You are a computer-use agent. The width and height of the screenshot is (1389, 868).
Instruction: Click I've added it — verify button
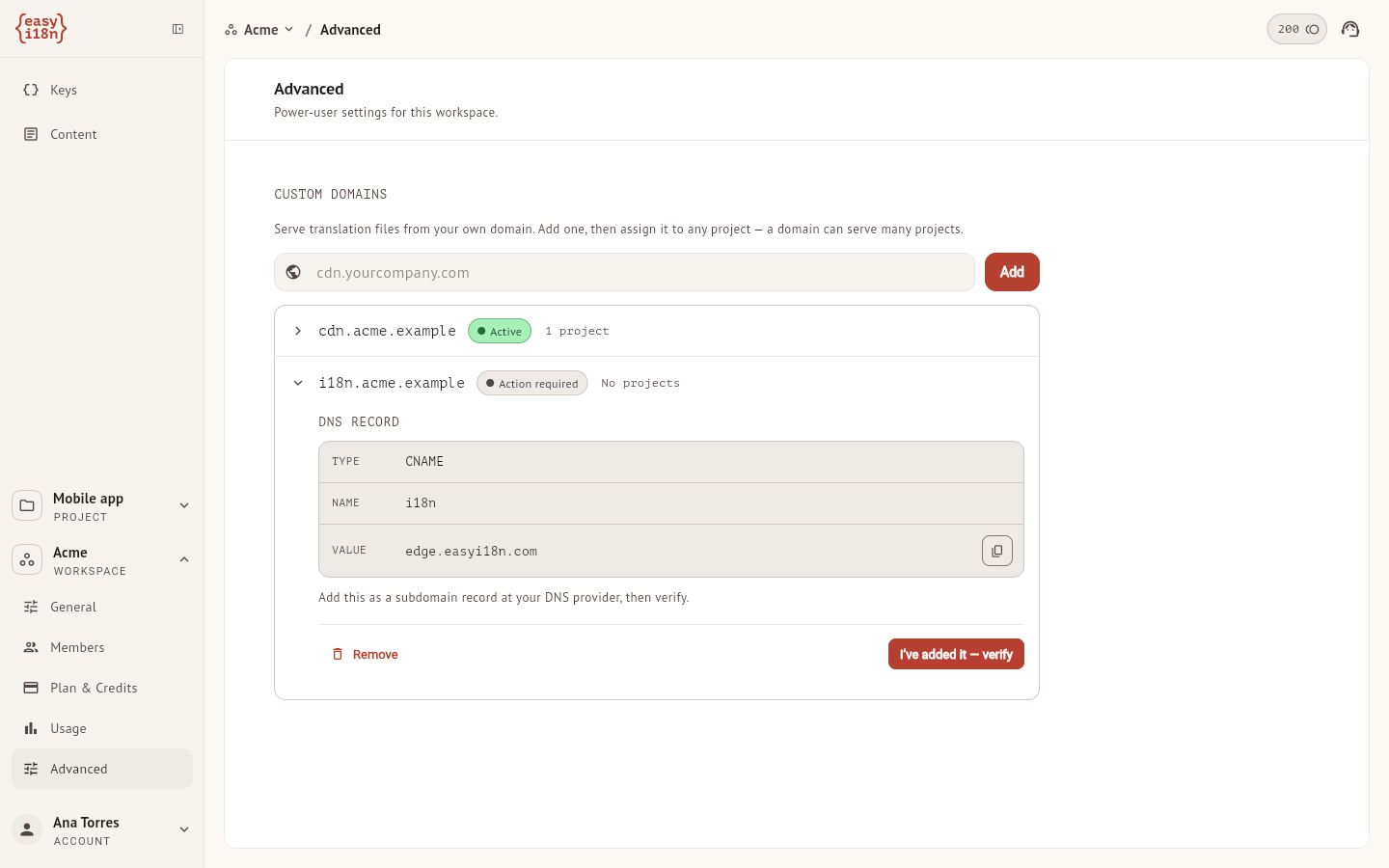pyautogui.click(x=956, y=654)
